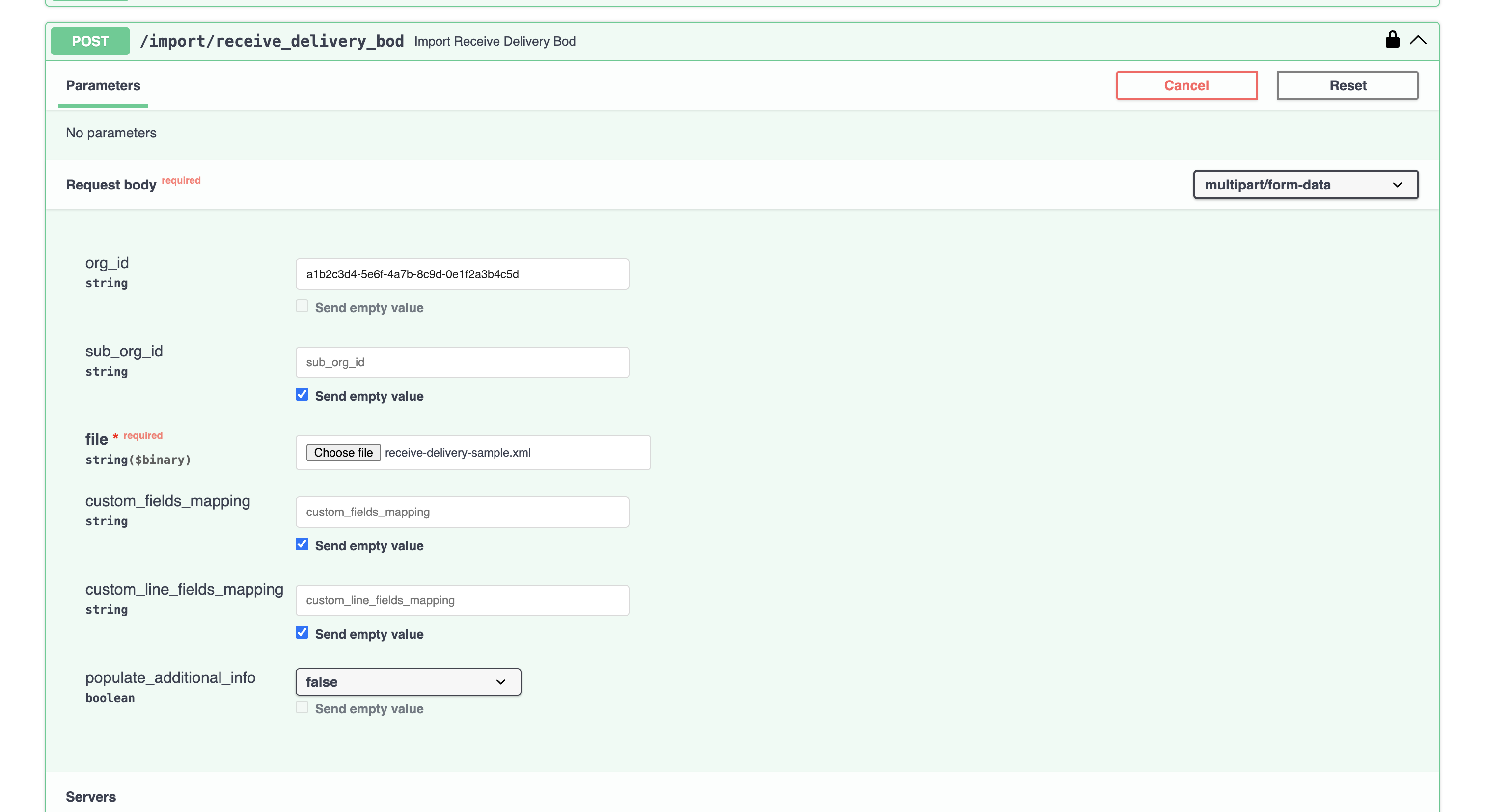Viewport: 1485px width, 812px height.
Task: Click the Choose file button
Action: click(x=344, y=452)
